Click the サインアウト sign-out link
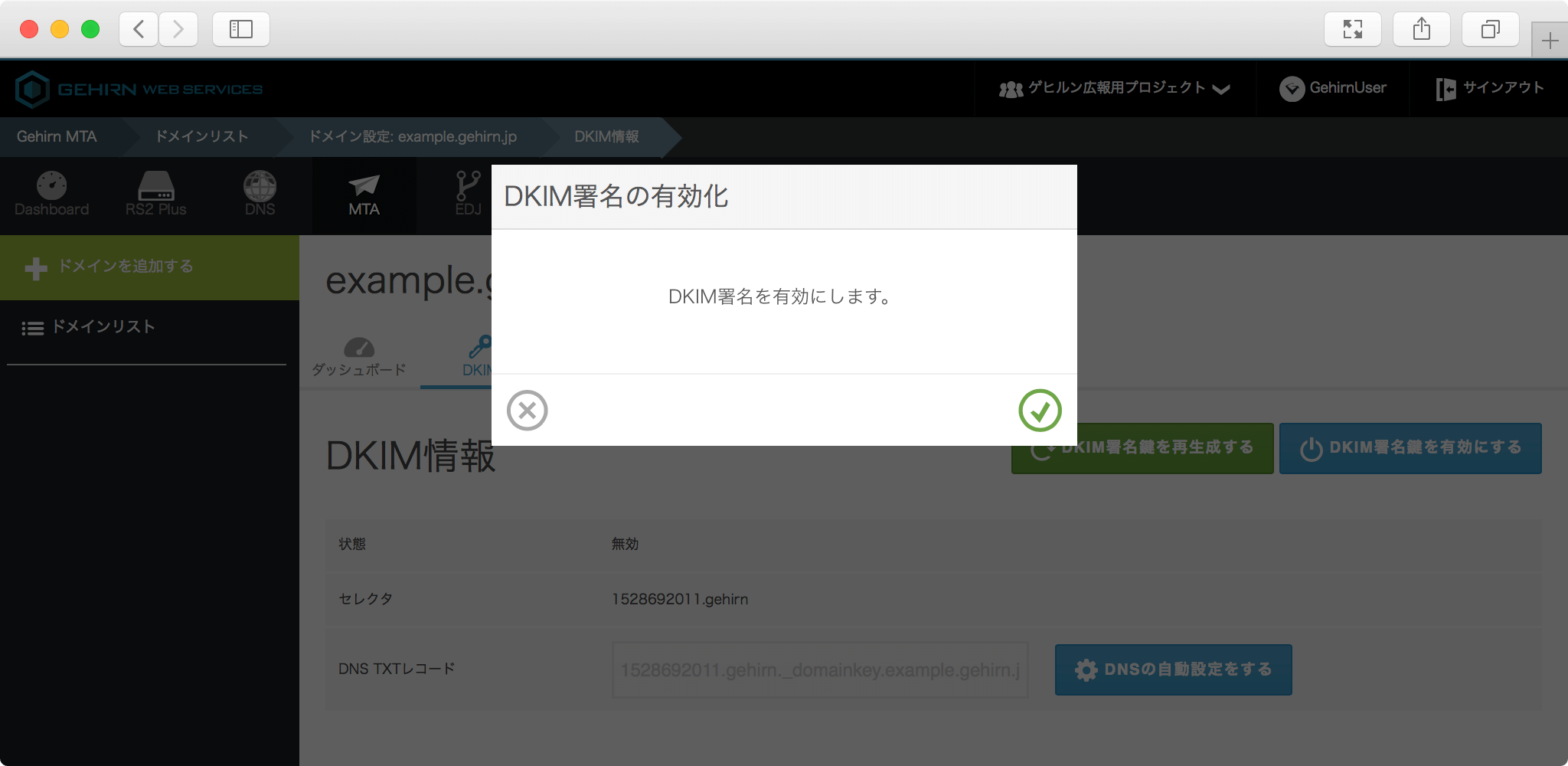This screenshot has width=1568, height=766. pyautogui.click(x=1490, y=89)
